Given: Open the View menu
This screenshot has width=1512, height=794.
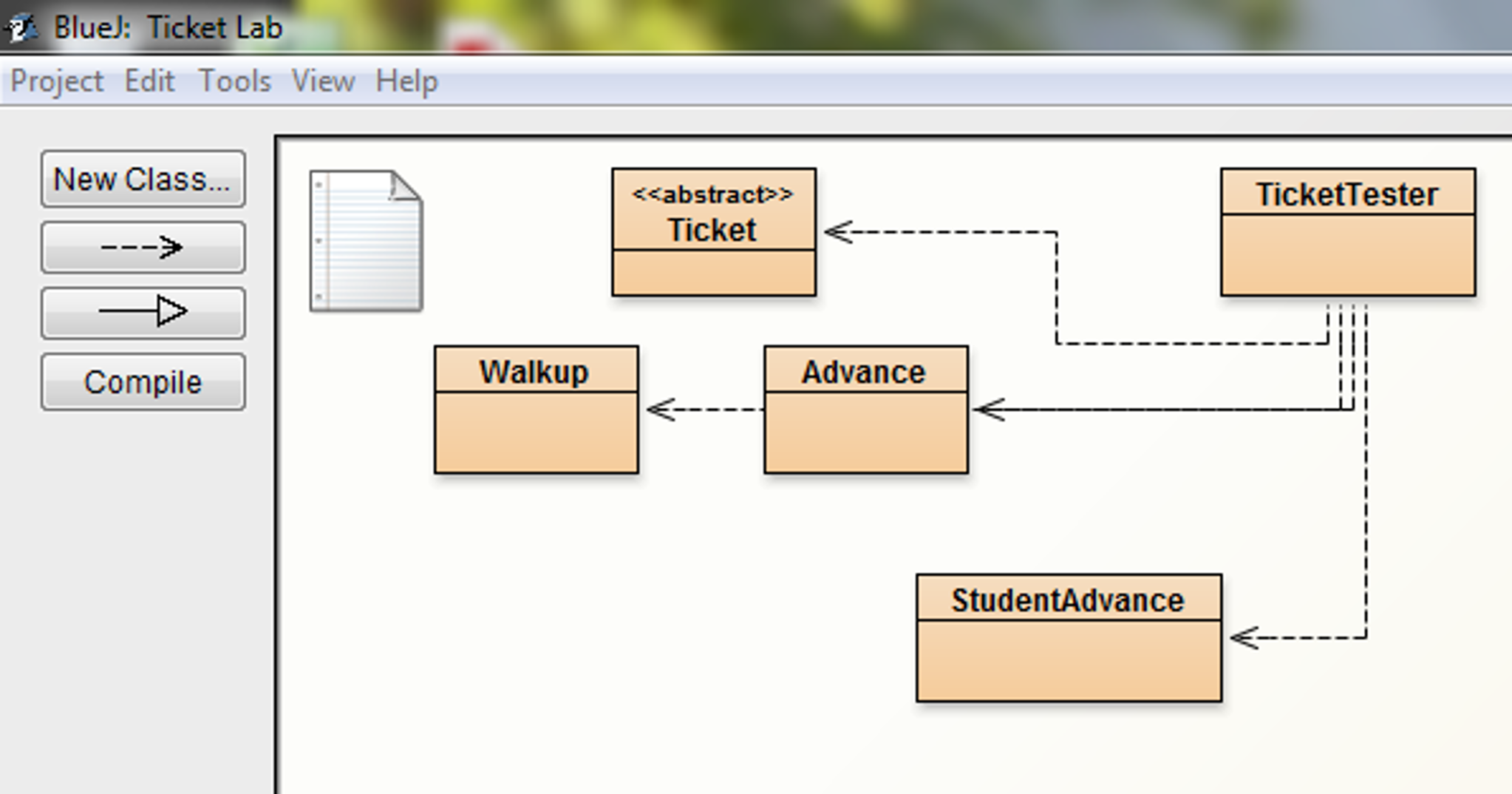Looking at the screenshot, I should (x=323, y=81).
